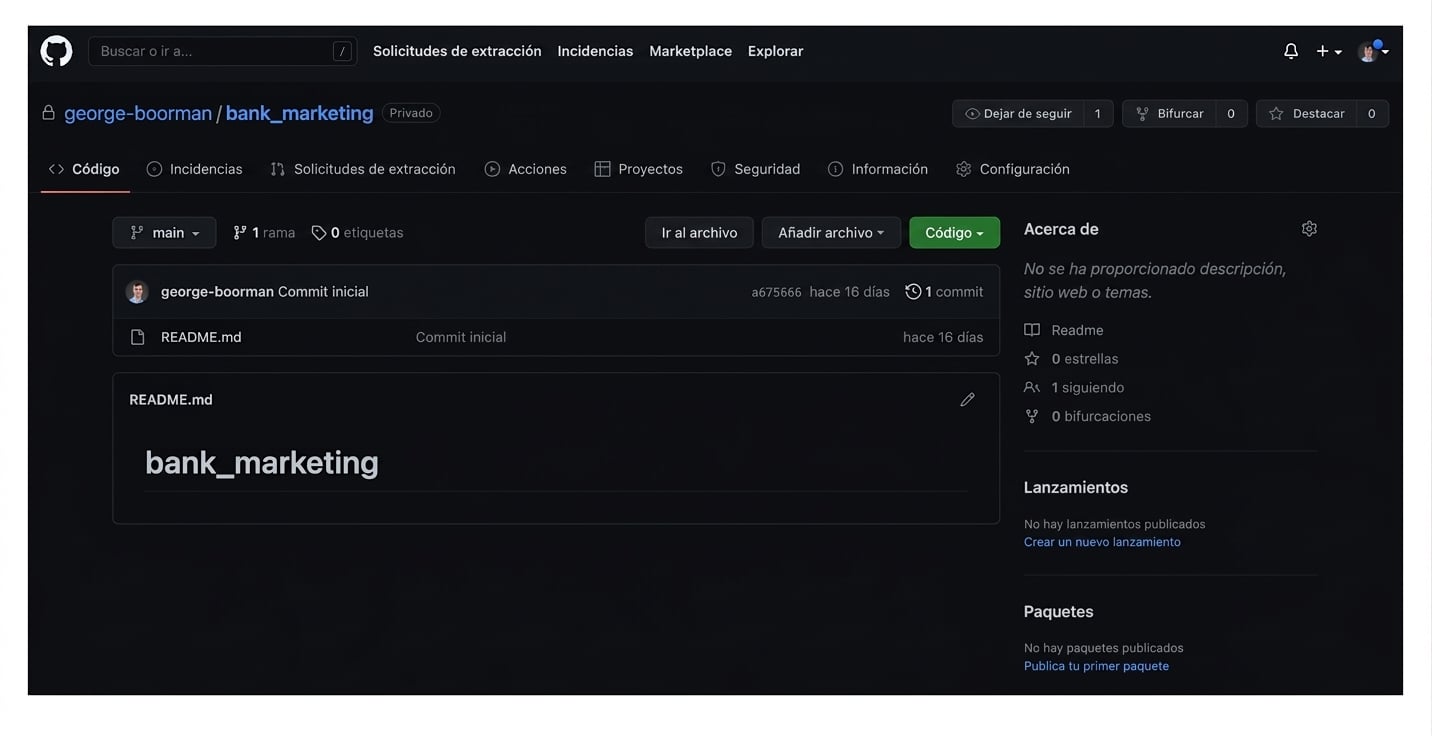This screenshot has height=736, width=1432.
Task: Click the rama branch count icon
Action: [x=240, y=233]
